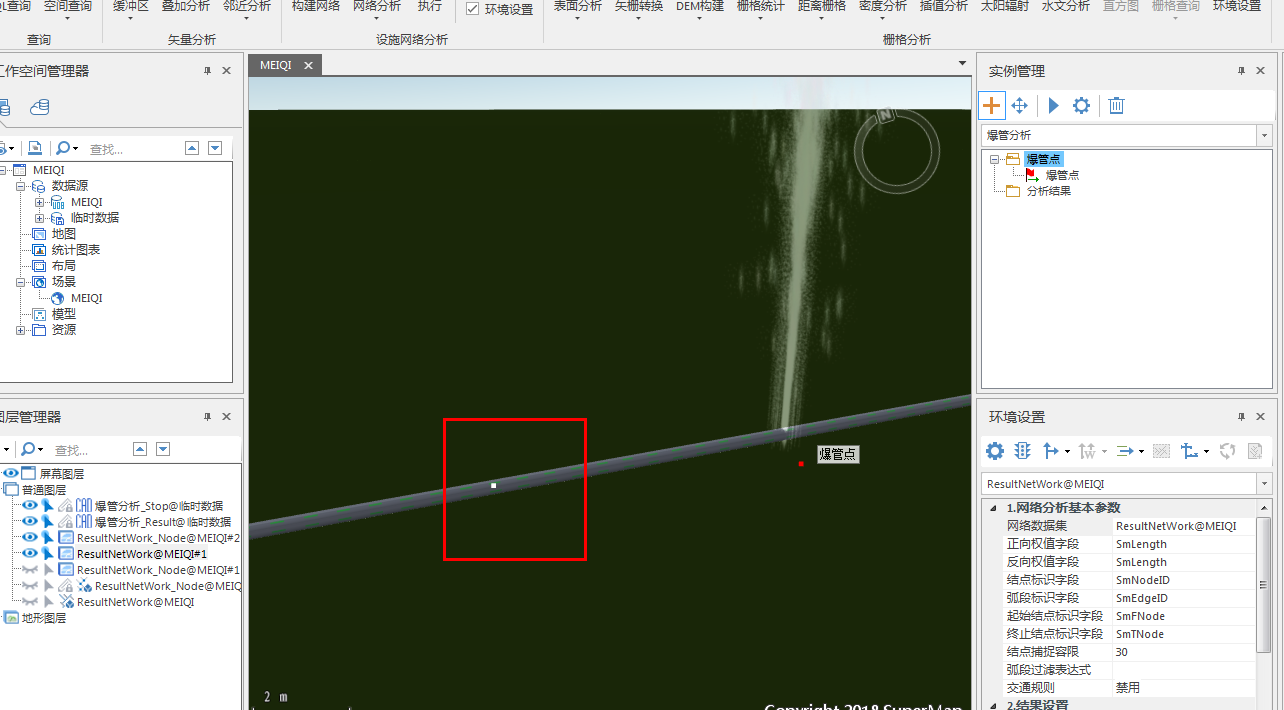Screen dimensions: 1284x710
Task: Delete the instance with the trash icon
Action: [1117, 105]
